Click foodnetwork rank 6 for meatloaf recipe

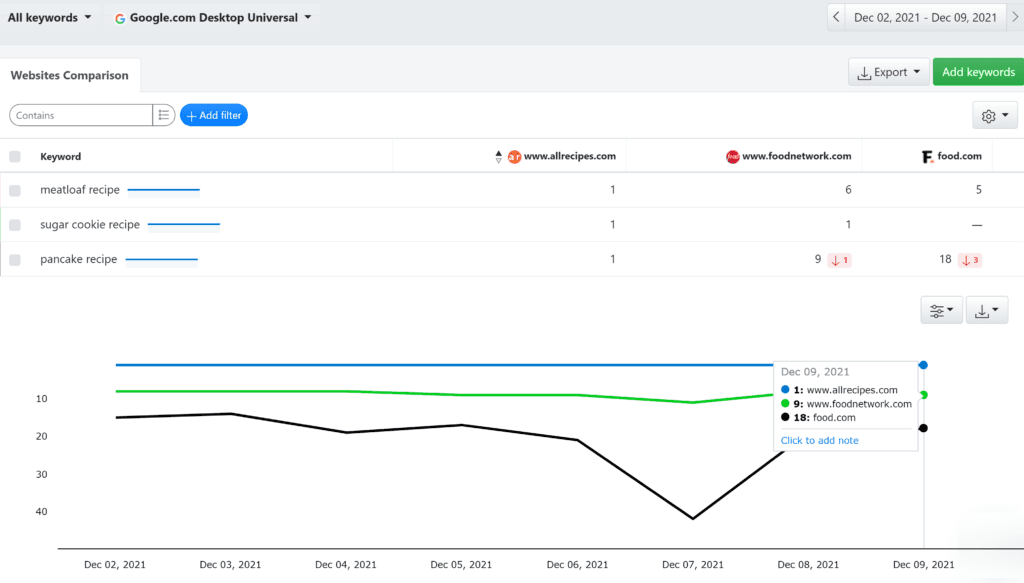pos(848,190)
